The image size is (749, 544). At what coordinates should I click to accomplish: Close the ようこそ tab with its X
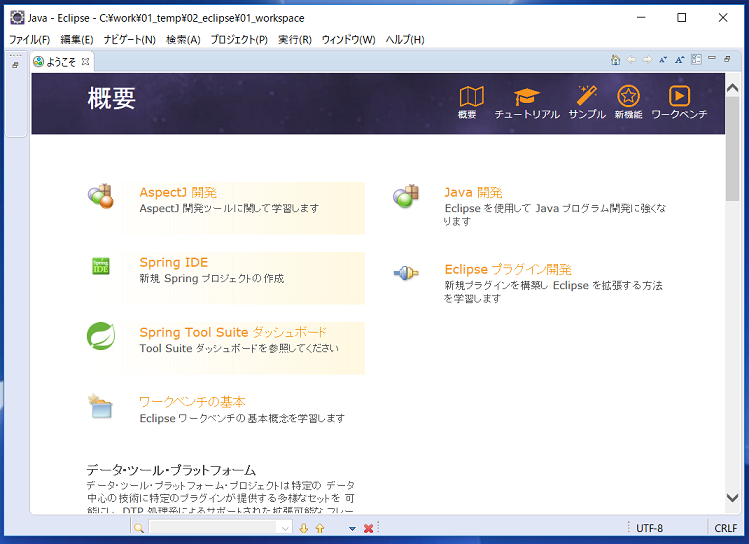[x=86, y=61]
